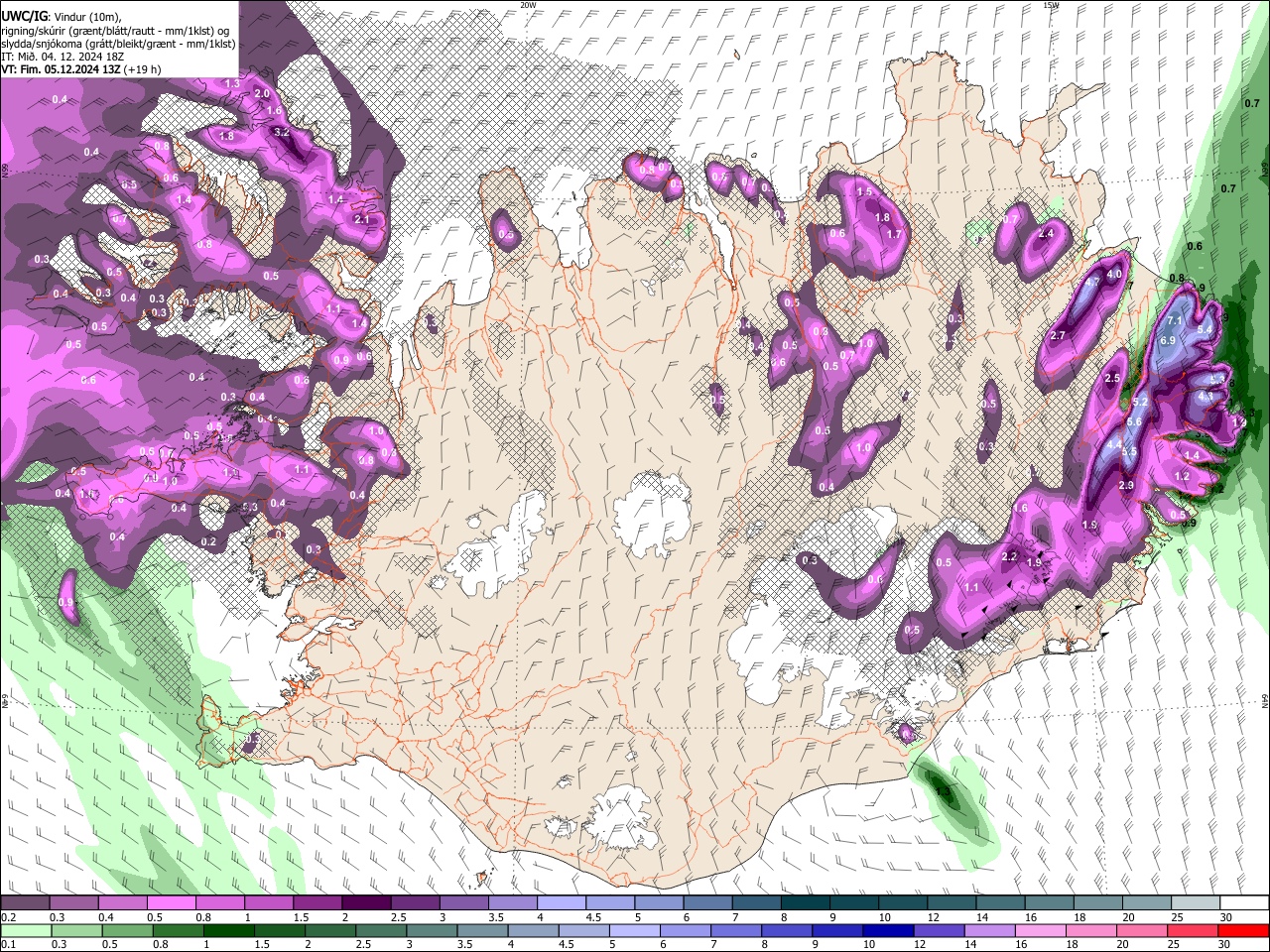Click the 2.7 snowfall value on the map

[1058, 336]
